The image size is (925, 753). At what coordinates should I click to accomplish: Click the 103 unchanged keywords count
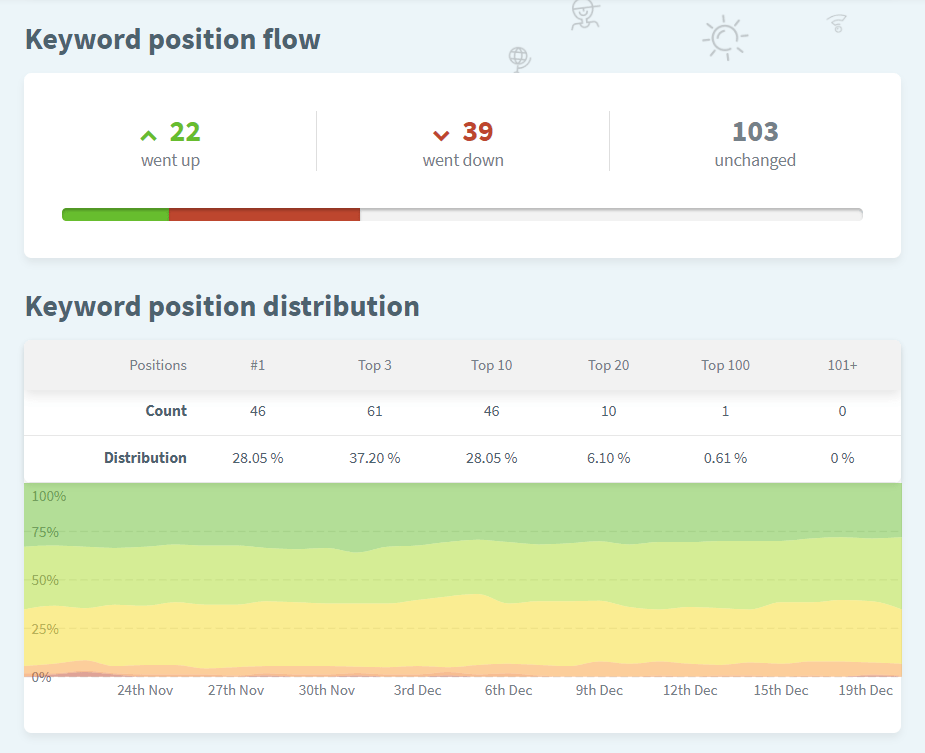click(x=755, y=132)
